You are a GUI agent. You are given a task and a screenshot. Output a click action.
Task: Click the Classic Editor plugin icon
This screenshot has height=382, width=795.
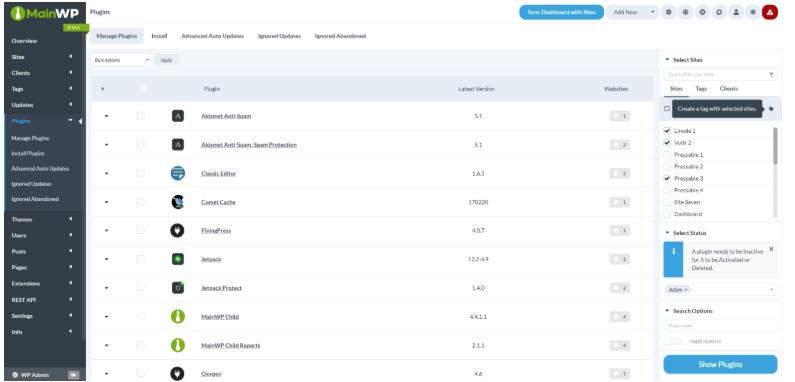(177, 173)
